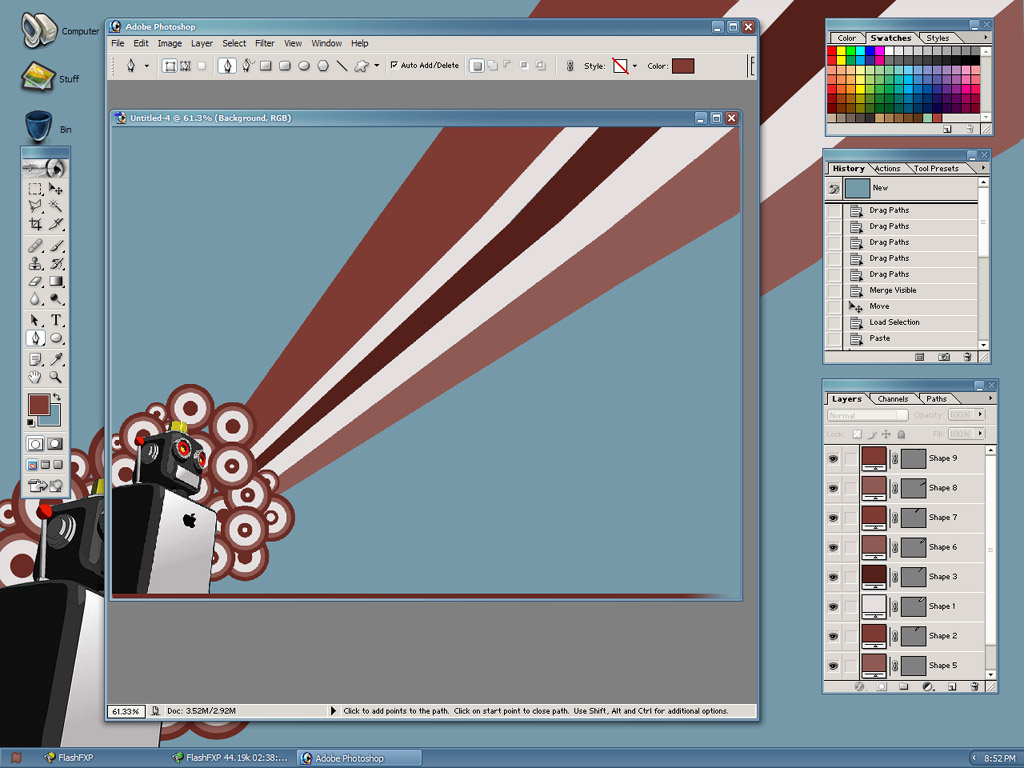Click the foreground color swatch in toolbox
Screen dimensions: 1024x768
click(38, 404)
